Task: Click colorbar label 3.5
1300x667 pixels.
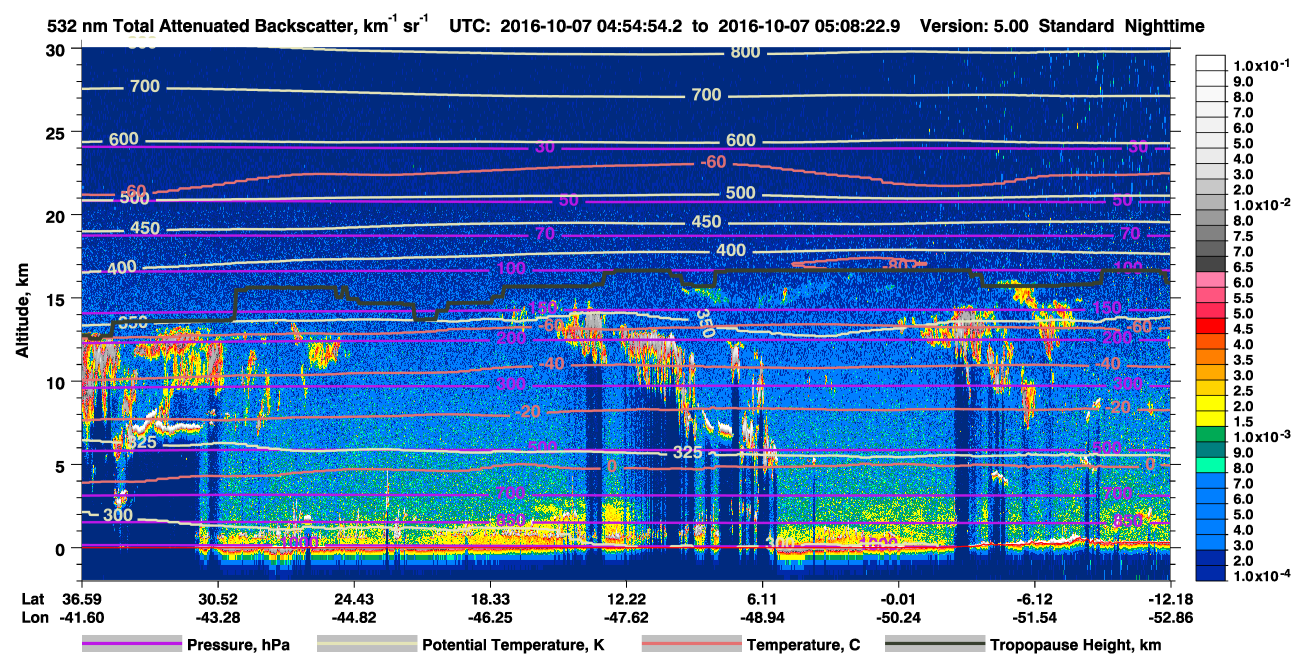Action: pyautogui.click(x=1243, y=360)
